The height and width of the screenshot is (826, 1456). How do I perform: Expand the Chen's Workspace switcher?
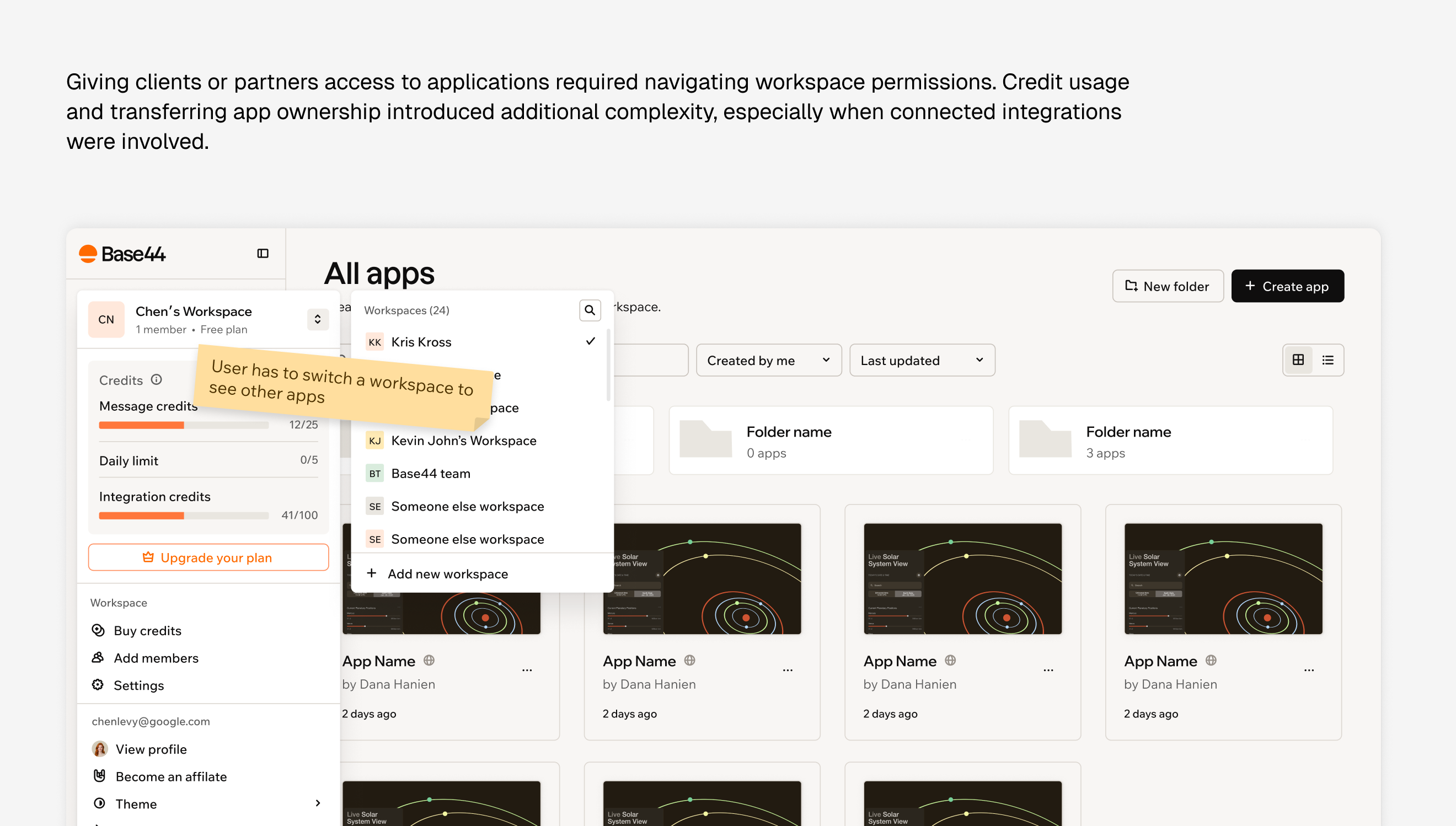pos(318,319)
